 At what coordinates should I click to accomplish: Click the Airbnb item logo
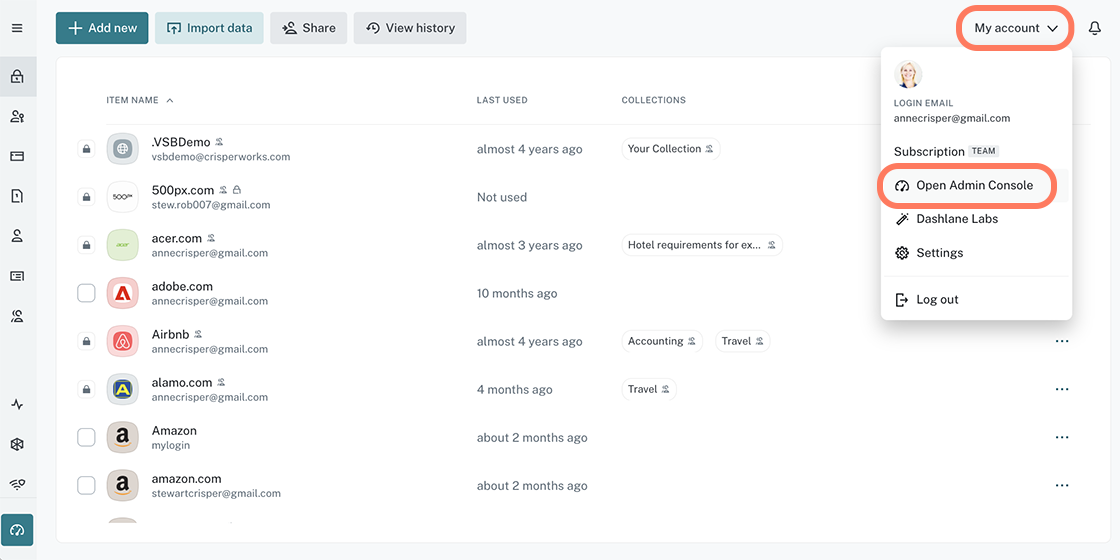(123, 342)
